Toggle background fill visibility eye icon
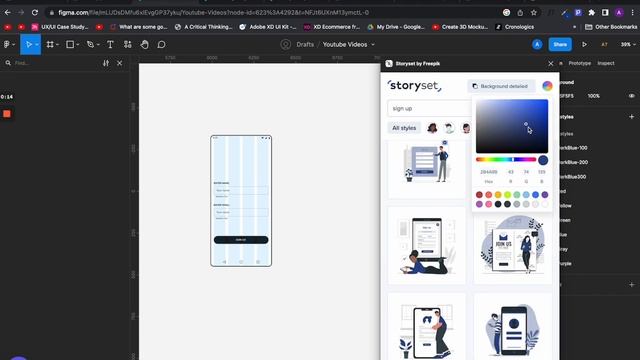The height and width of the screenshot is (360, 640). [x=631, y=96]
